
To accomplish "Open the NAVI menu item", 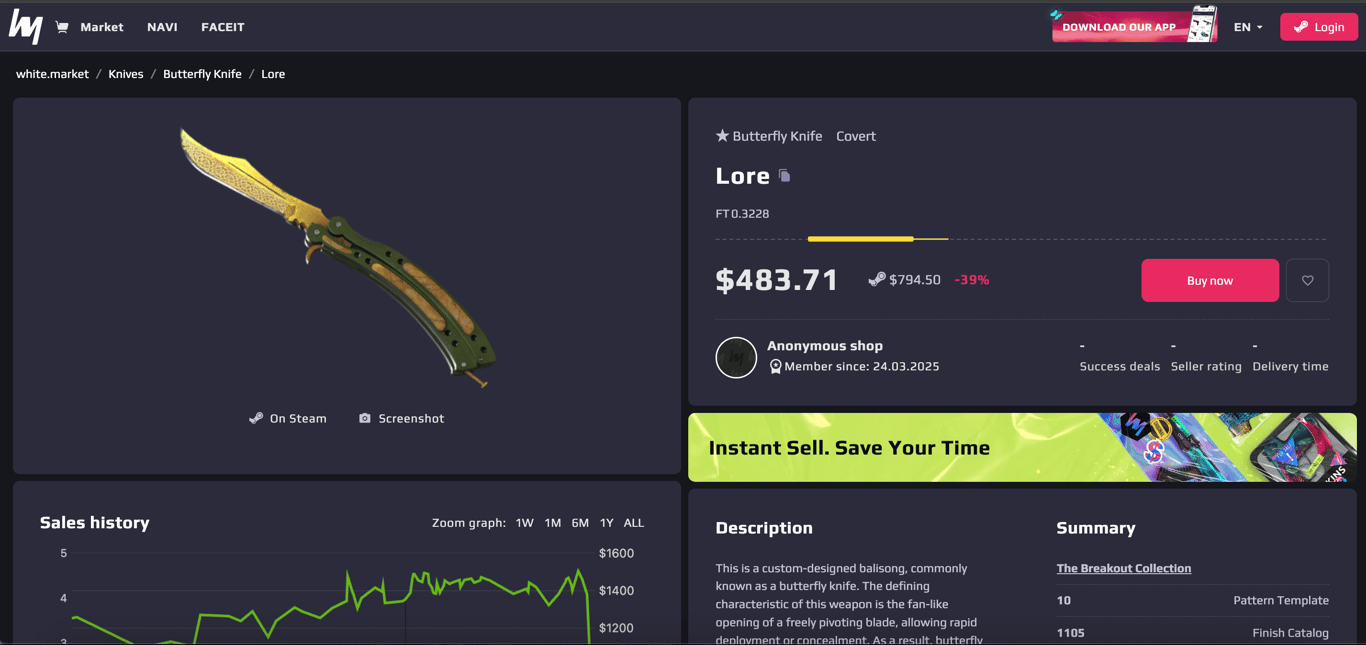I will (162, 27).
